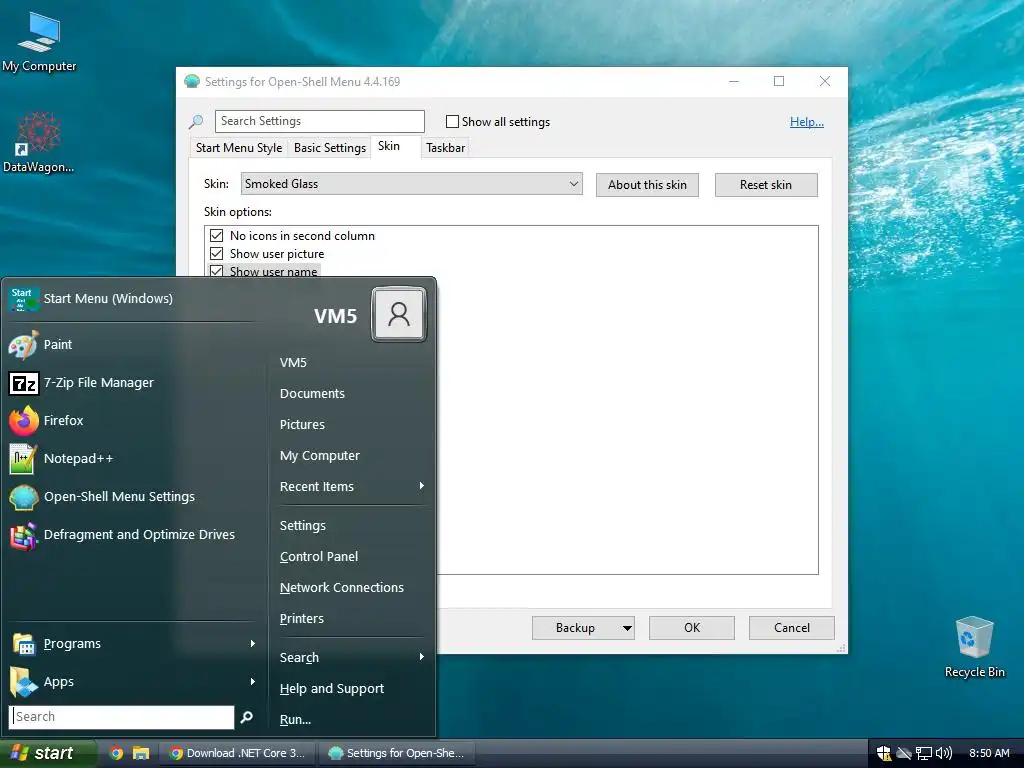Screen dimensions: 1024x768
Task: Click the network tray icon
Action: point(923,753)
